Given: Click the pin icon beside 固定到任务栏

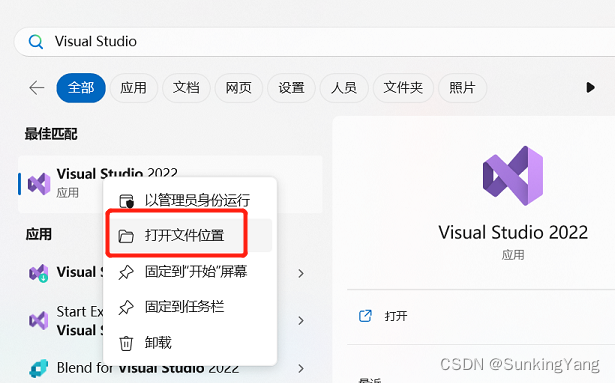Looking at the screenshot, I should [x=126, y=307].
